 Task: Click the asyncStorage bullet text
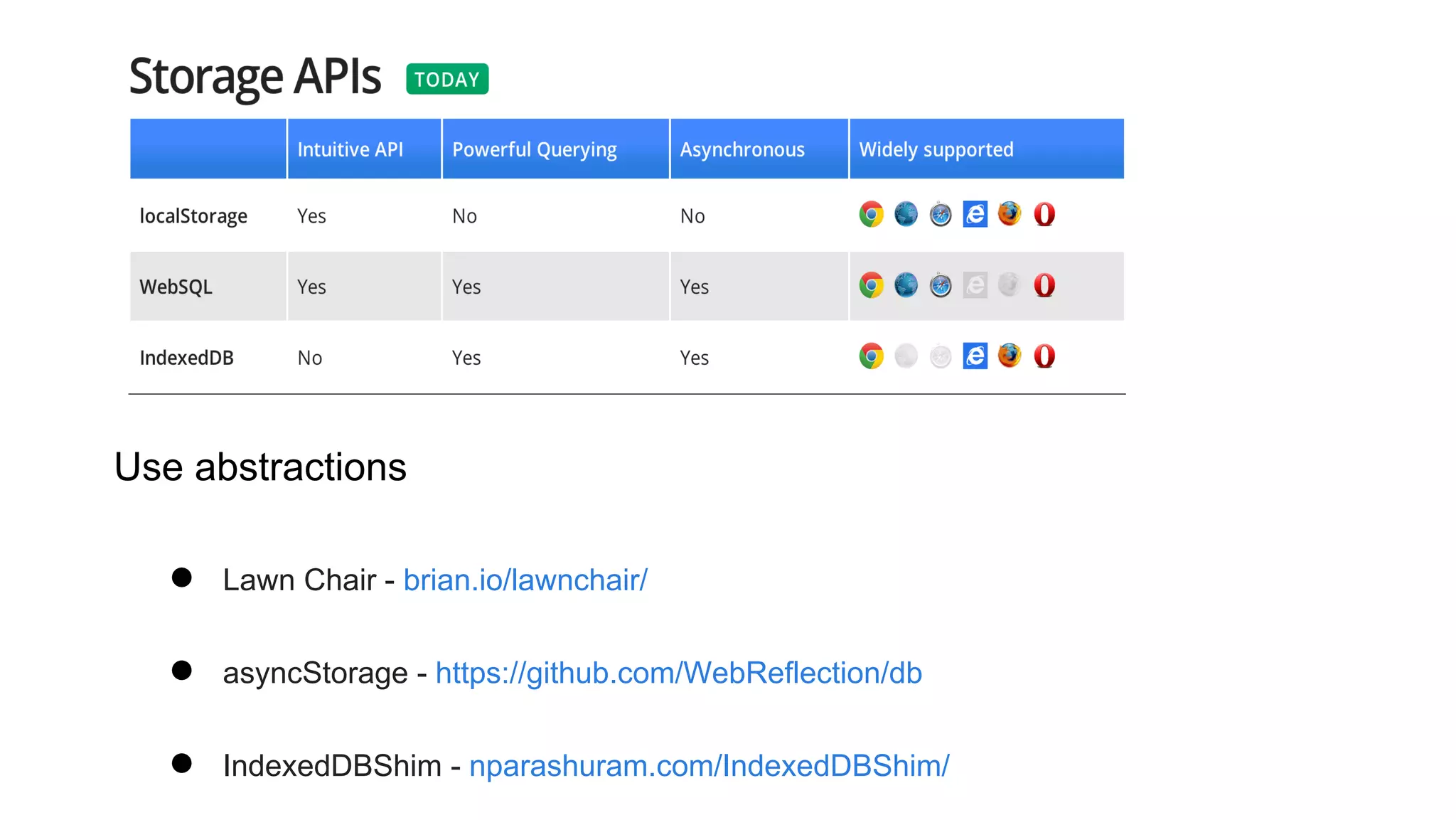315,673
